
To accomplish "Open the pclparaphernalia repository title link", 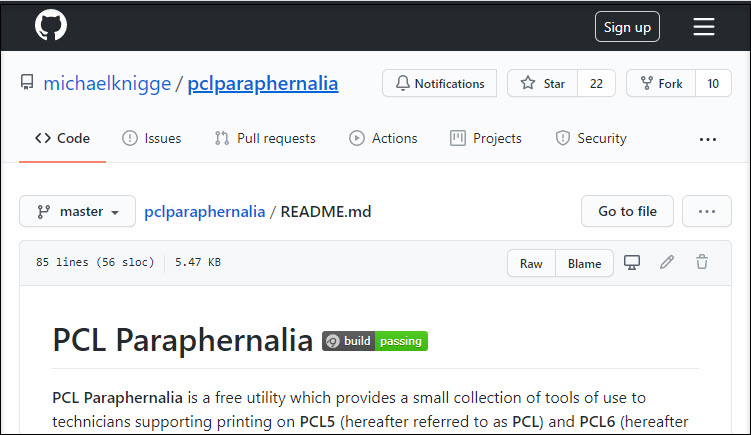I will 262,83.
